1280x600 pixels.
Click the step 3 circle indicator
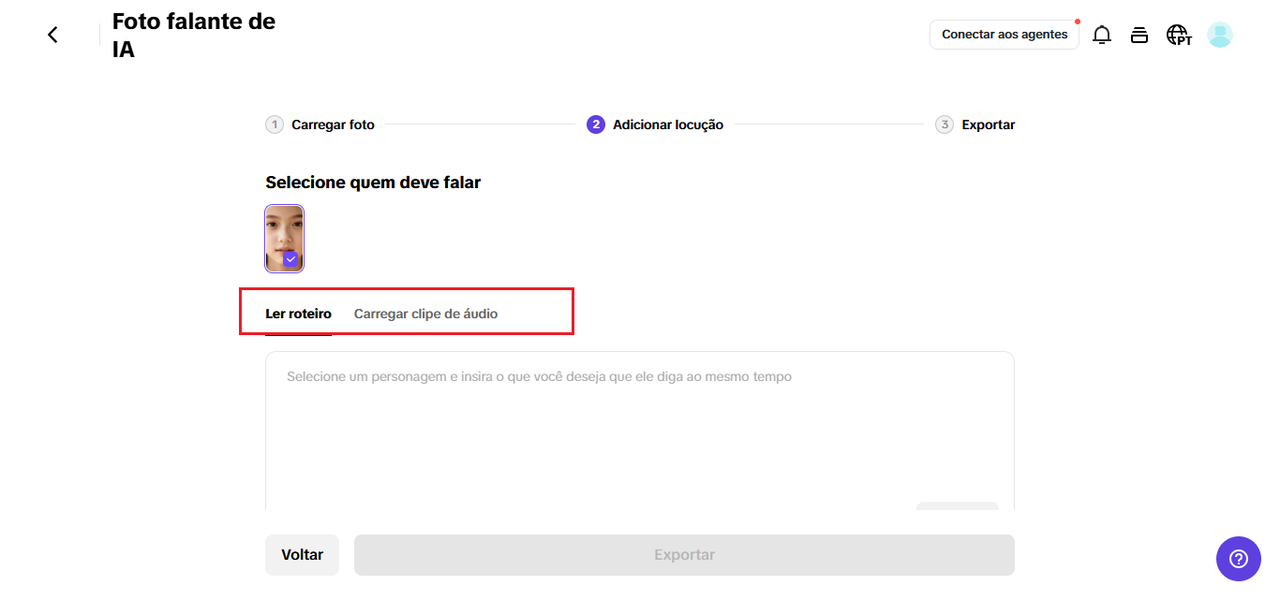point(944,125)
